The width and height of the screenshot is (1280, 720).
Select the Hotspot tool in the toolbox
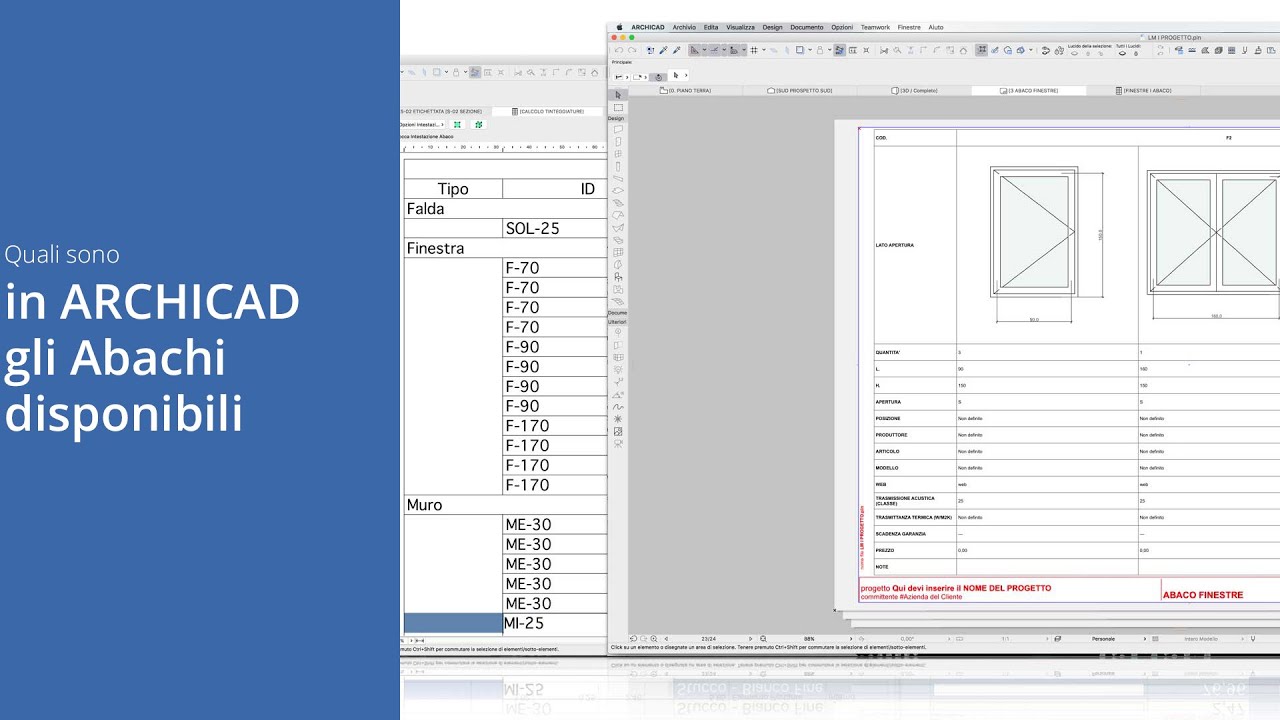click(x=618, y=419)
